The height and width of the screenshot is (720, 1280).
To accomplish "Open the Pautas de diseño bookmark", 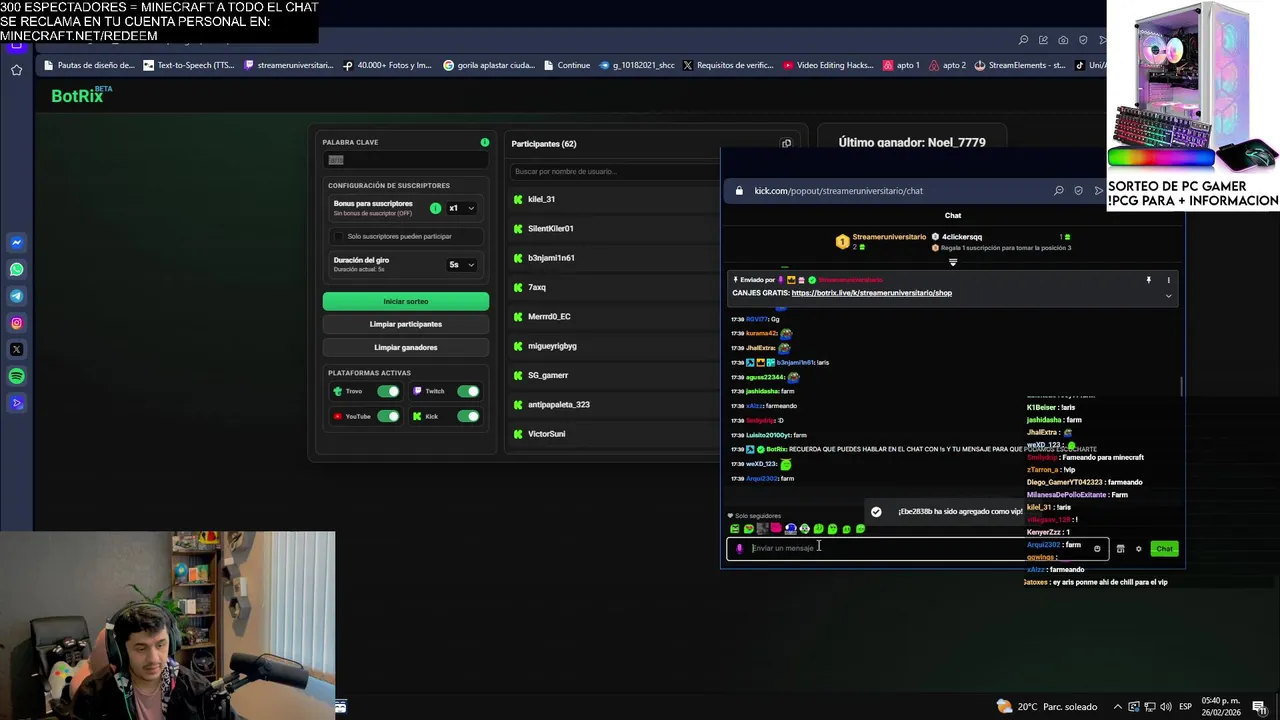I will [88, 65].
